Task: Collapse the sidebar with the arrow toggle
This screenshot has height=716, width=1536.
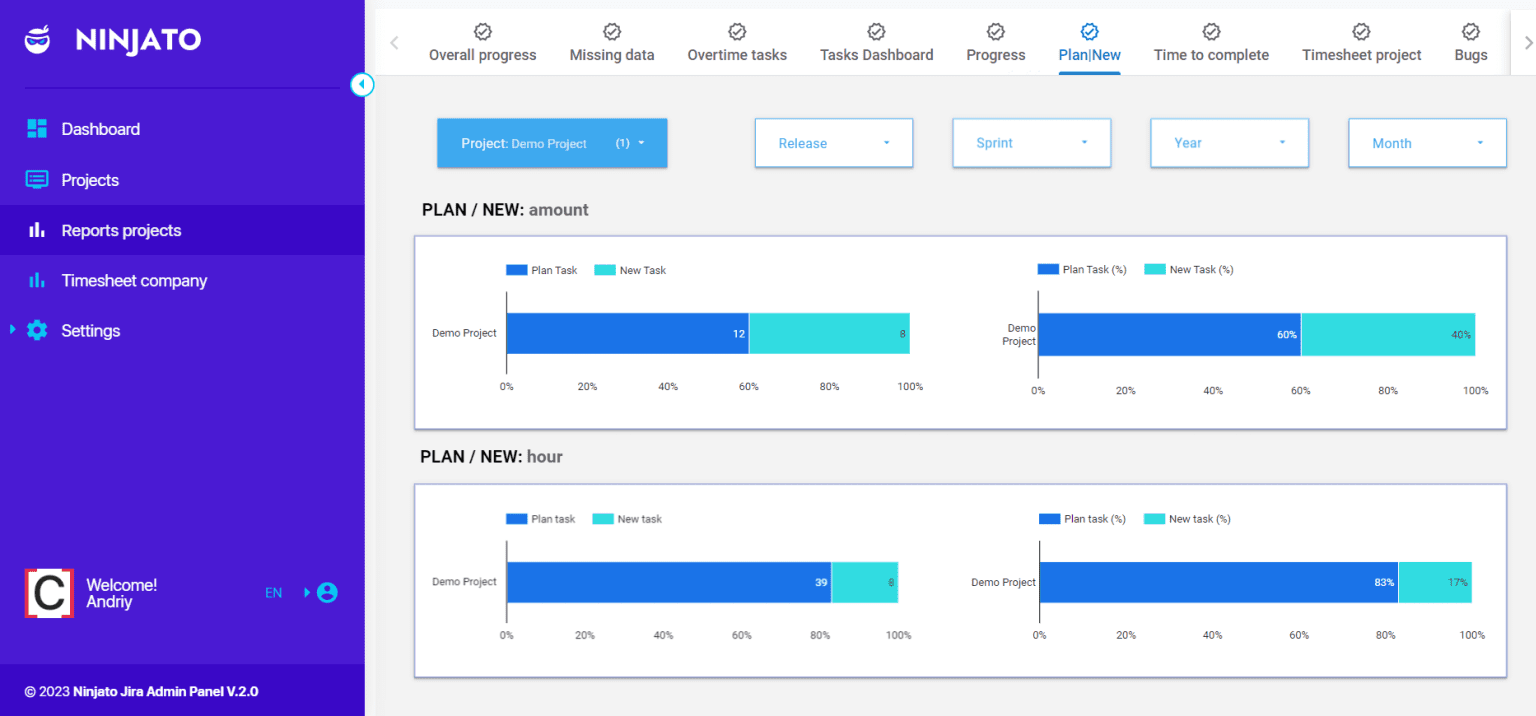Action: tap(362, 85)
